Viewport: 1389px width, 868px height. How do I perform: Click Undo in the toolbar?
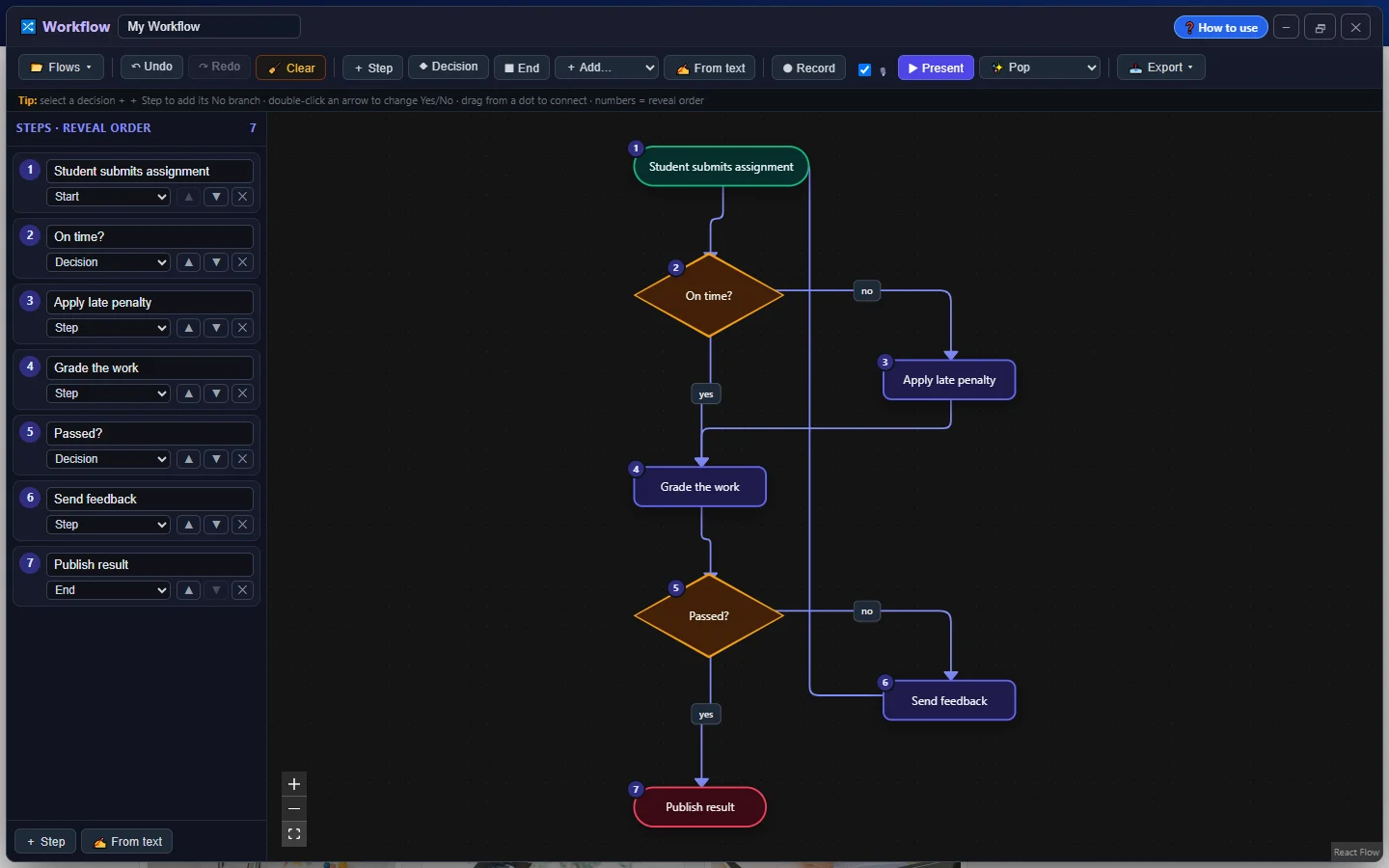click(151, 67)
